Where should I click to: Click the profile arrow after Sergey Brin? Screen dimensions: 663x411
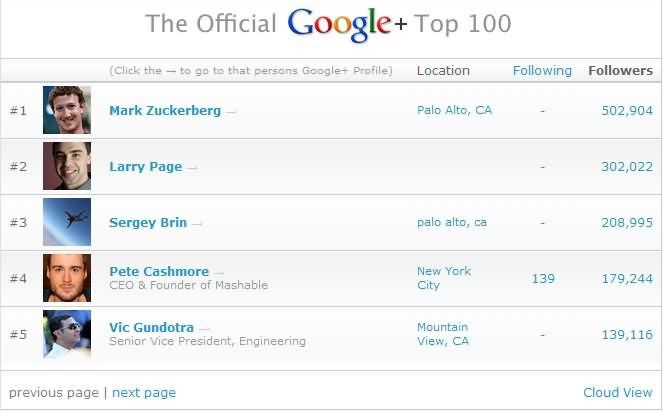197,224
